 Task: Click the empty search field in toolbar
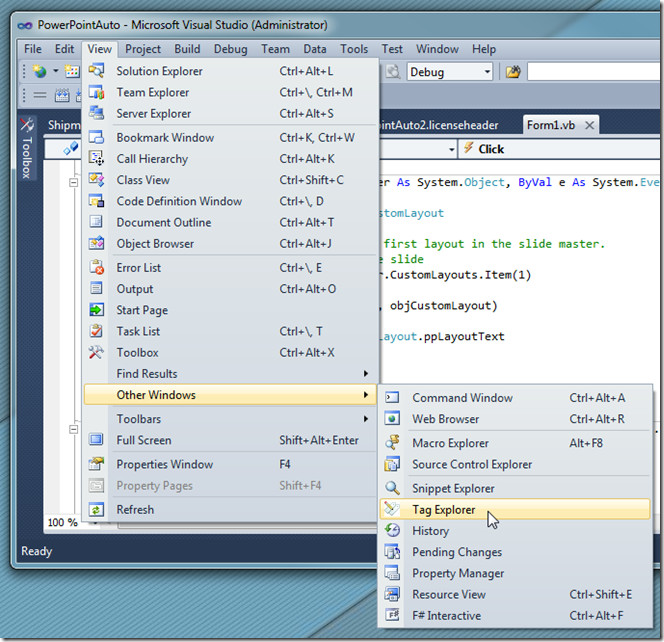[595, 72]
